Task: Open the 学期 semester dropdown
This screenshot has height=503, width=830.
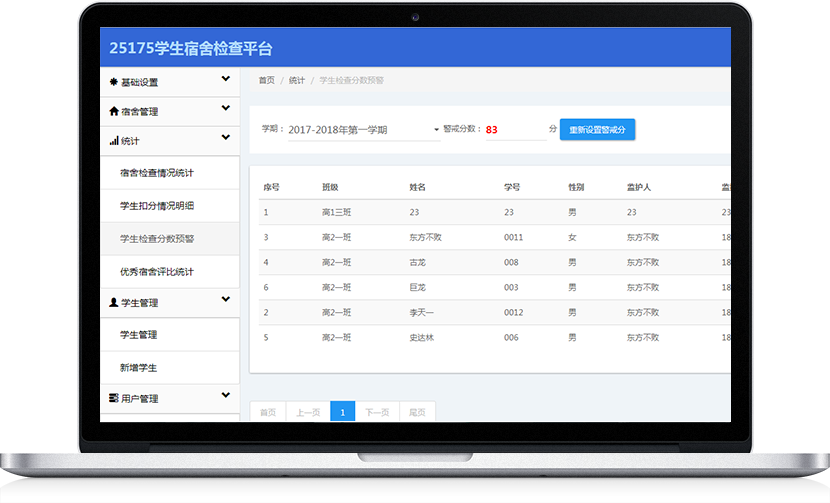Action: point(363,130)
